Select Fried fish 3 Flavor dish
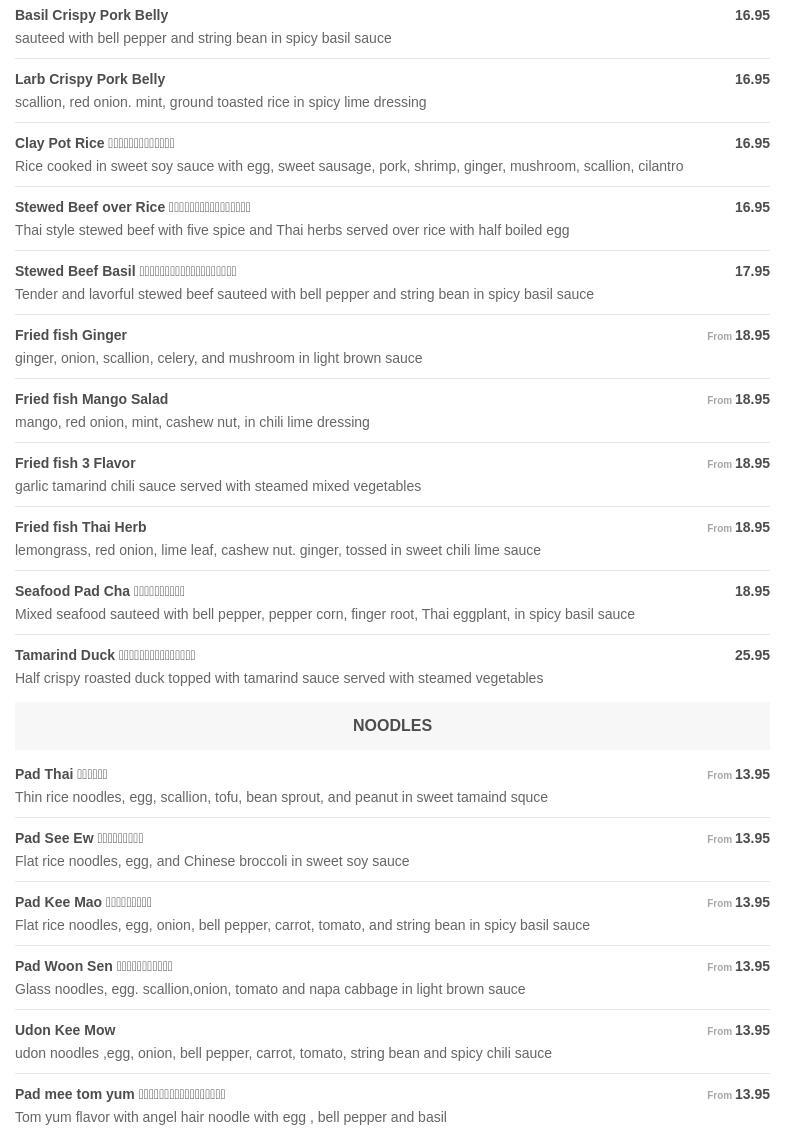 point(75,464)
